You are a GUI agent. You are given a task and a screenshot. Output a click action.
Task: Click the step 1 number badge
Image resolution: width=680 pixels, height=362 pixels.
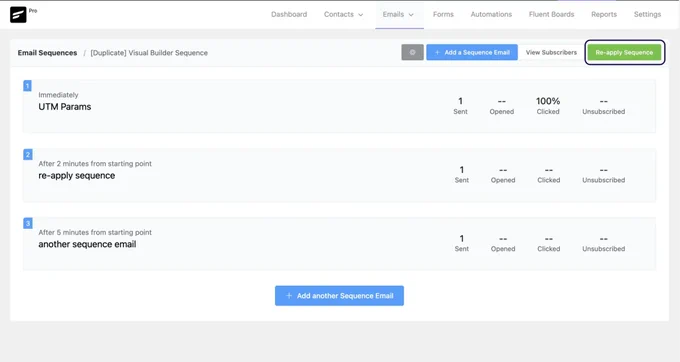(27, 86)
